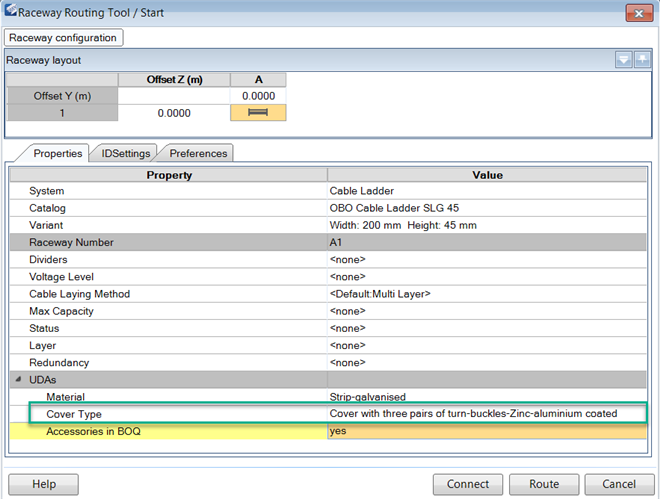Image resolution: width=660 pixels, height=499 pixels.
Task: Pin the Raceway layout panel
Action: pos(642,60)
